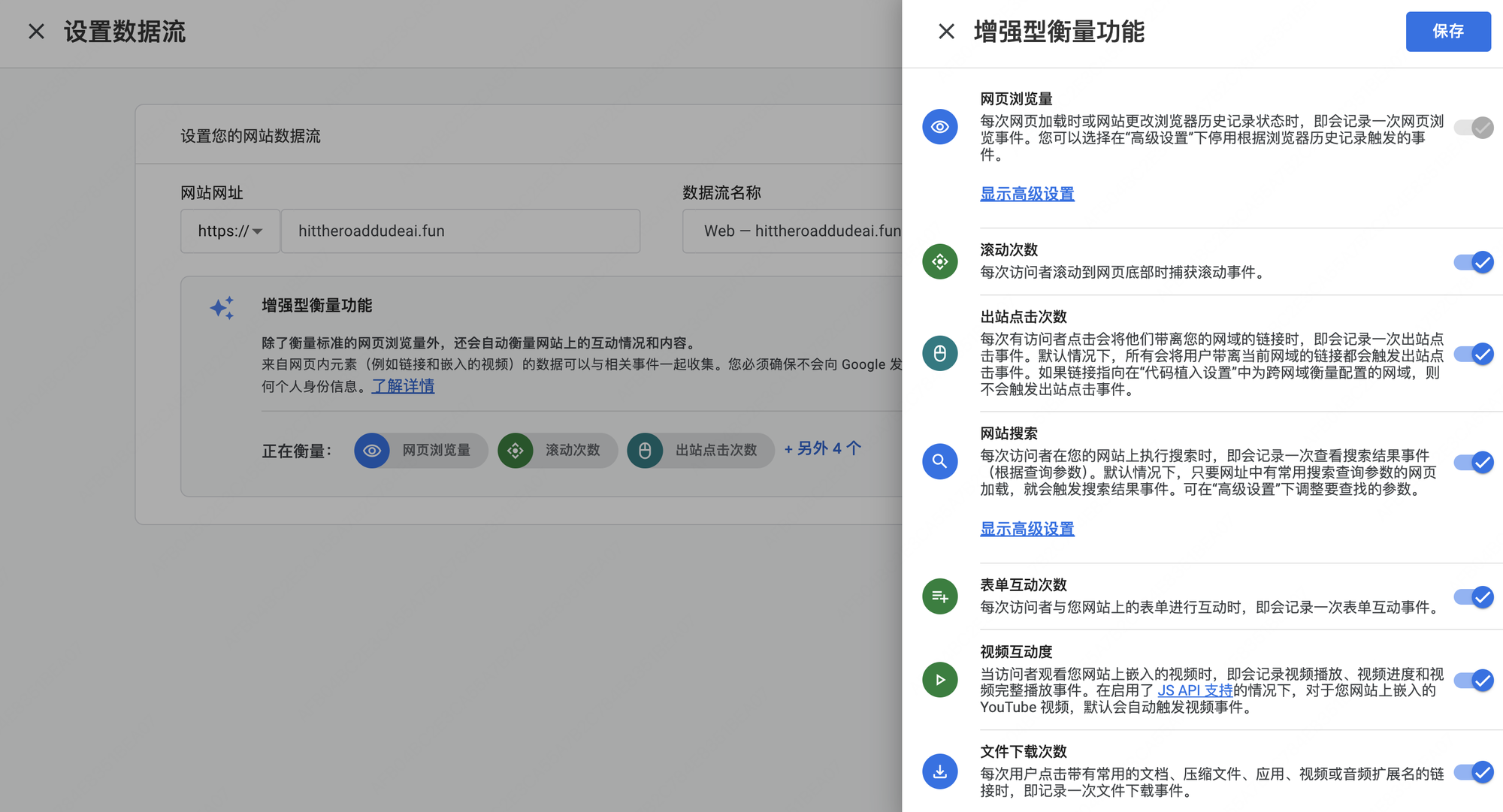Click the green scroll icon for 滚动次数
This screenshot has height=812, width=1503.
tap(939, 261)
